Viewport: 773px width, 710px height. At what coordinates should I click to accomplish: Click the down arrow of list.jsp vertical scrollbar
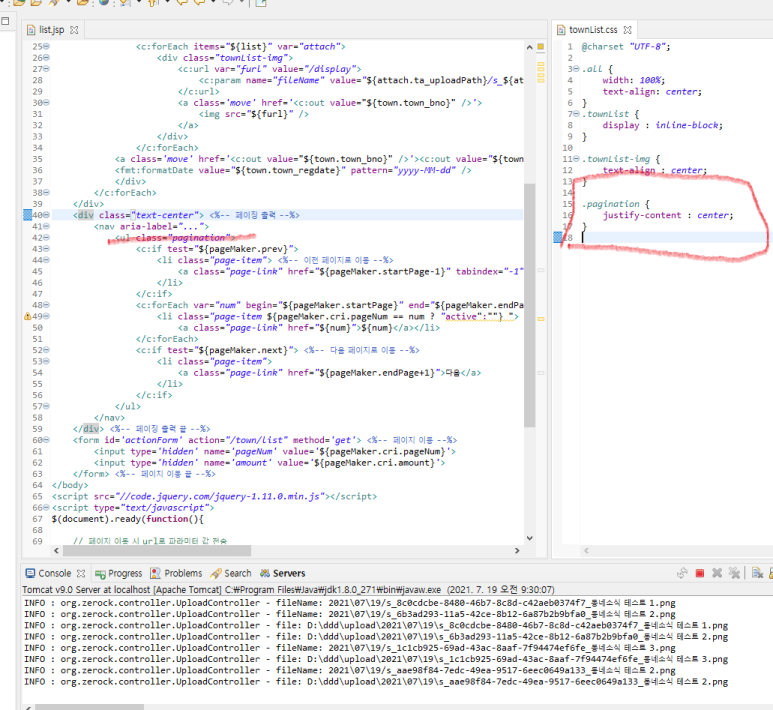(x=529, y=538)
